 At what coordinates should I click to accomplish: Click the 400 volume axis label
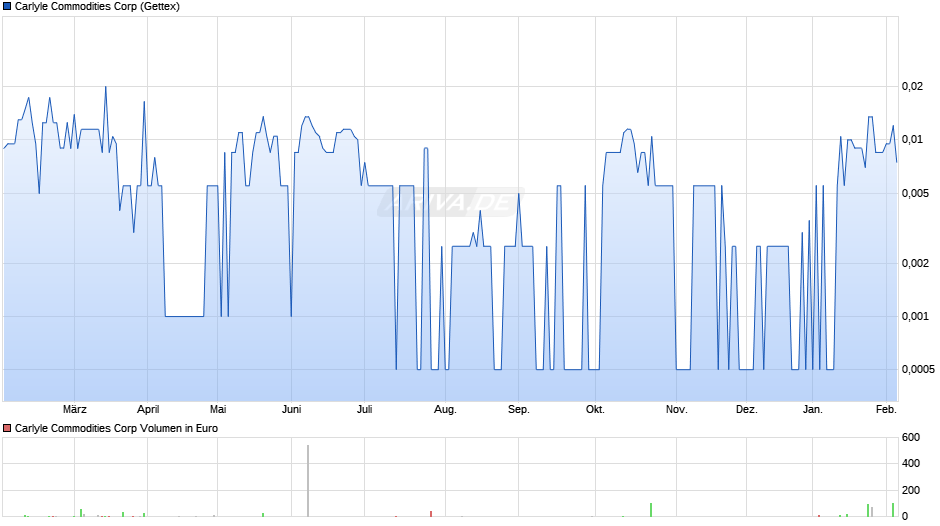pyautogui.click(x=911, y=464)
